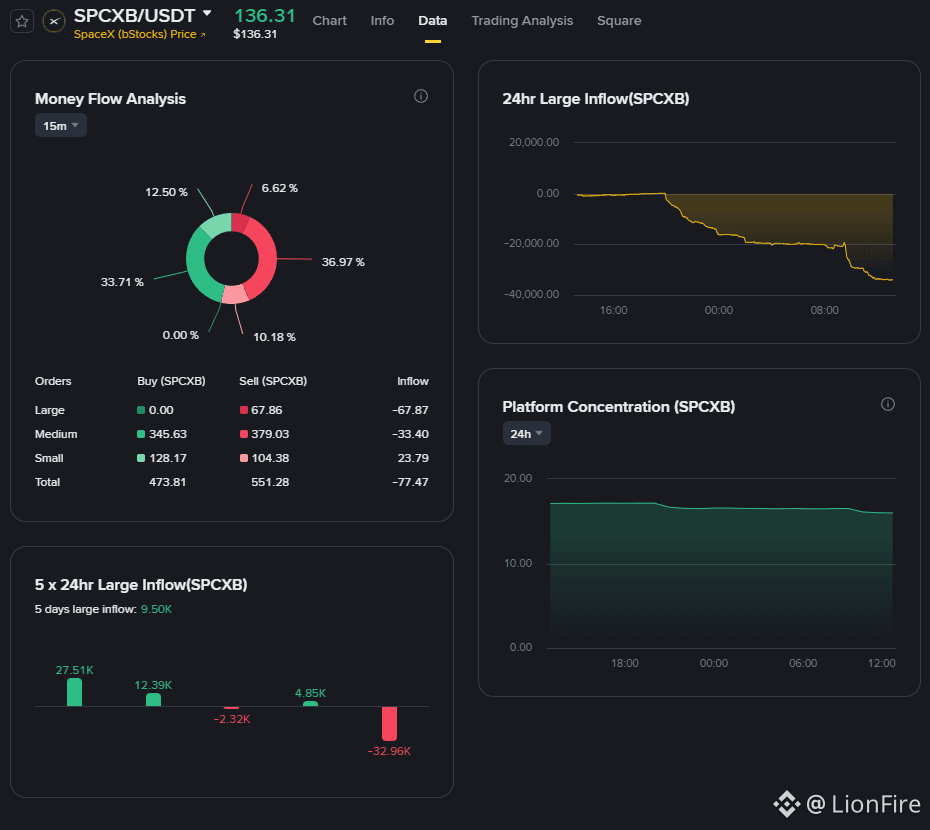Viewport: 930px width, 830px height.
Task: Open the 15m interval dropdown
Action: [60, 126]
